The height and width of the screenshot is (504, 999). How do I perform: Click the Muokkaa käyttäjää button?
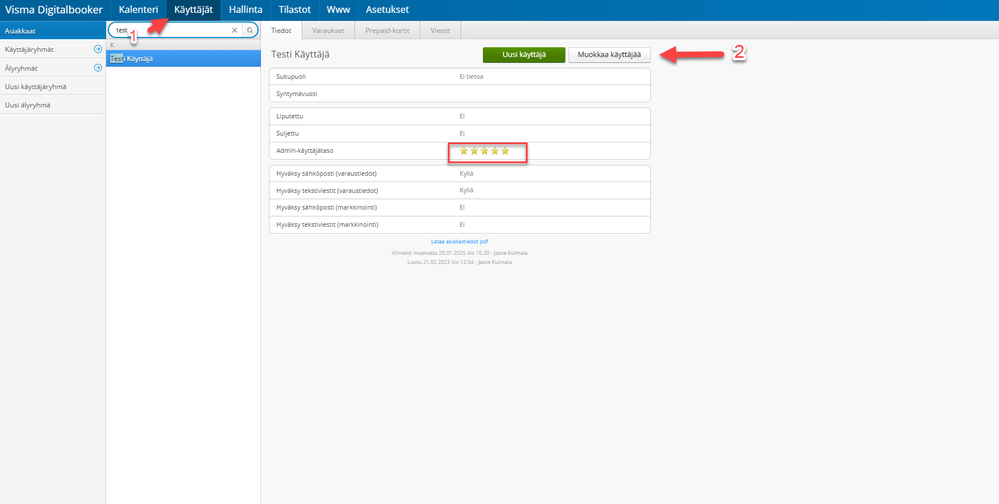click(x=609, y=55)
